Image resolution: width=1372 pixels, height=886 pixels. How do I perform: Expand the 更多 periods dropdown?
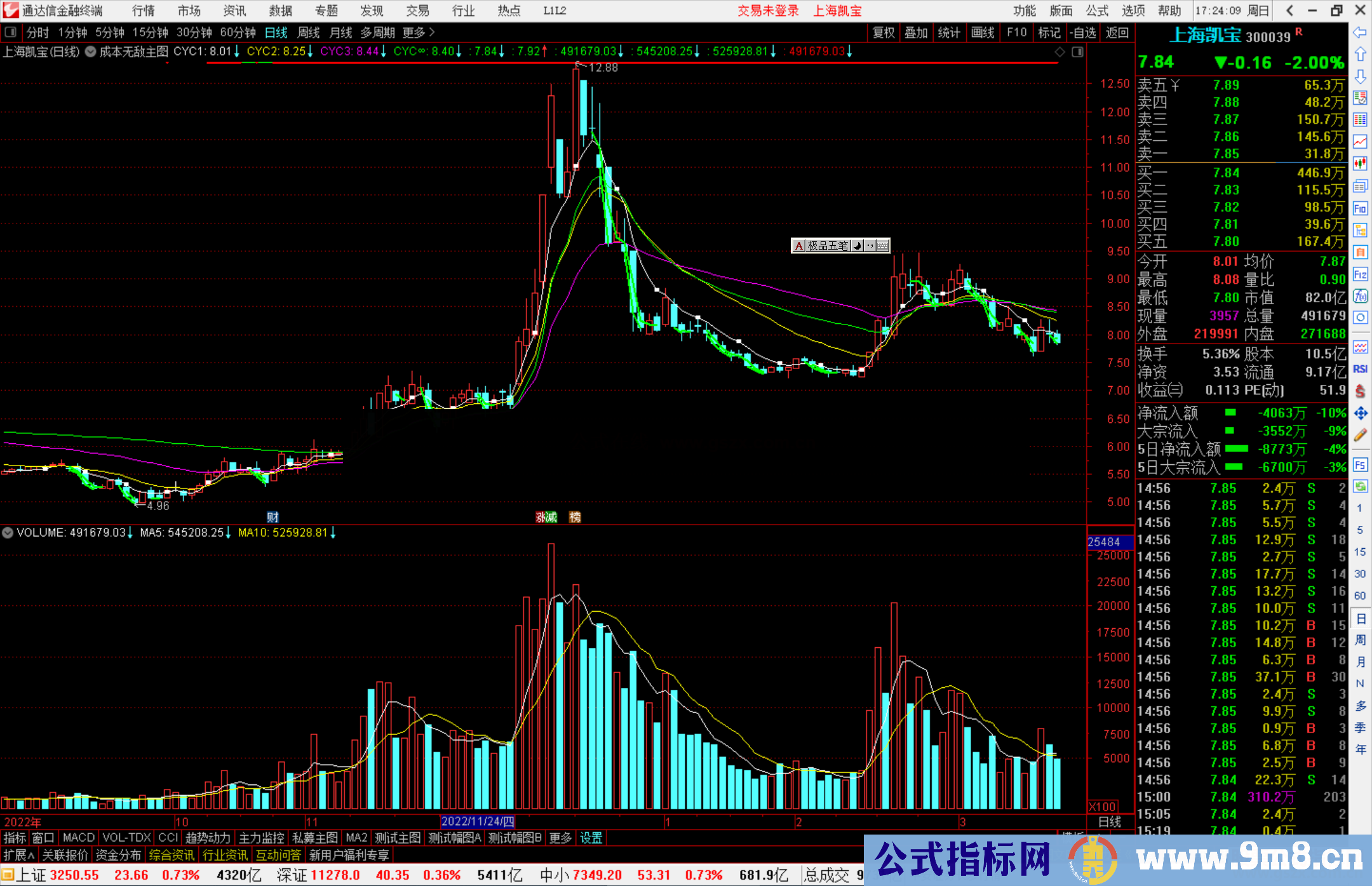pyautogui.click(x=419, y=32)
